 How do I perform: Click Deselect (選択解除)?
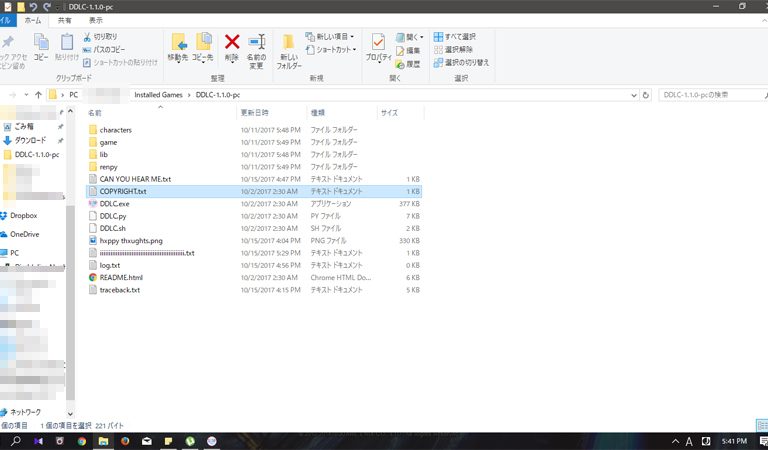coord(453,49)
